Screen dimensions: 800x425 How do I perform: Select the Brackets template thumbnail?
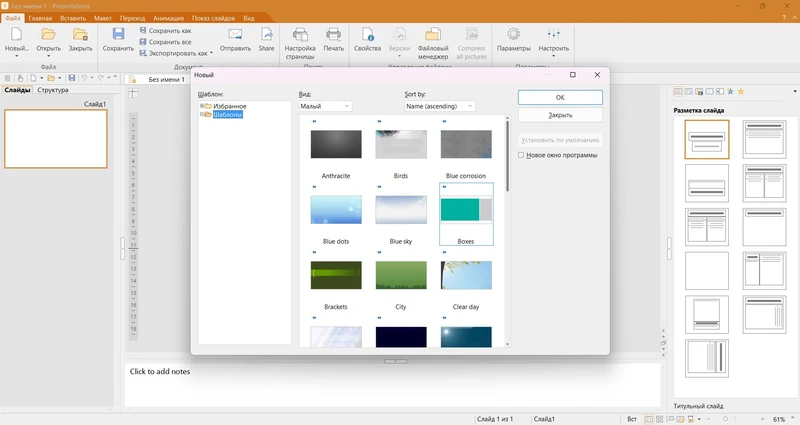tap(336, 275)
